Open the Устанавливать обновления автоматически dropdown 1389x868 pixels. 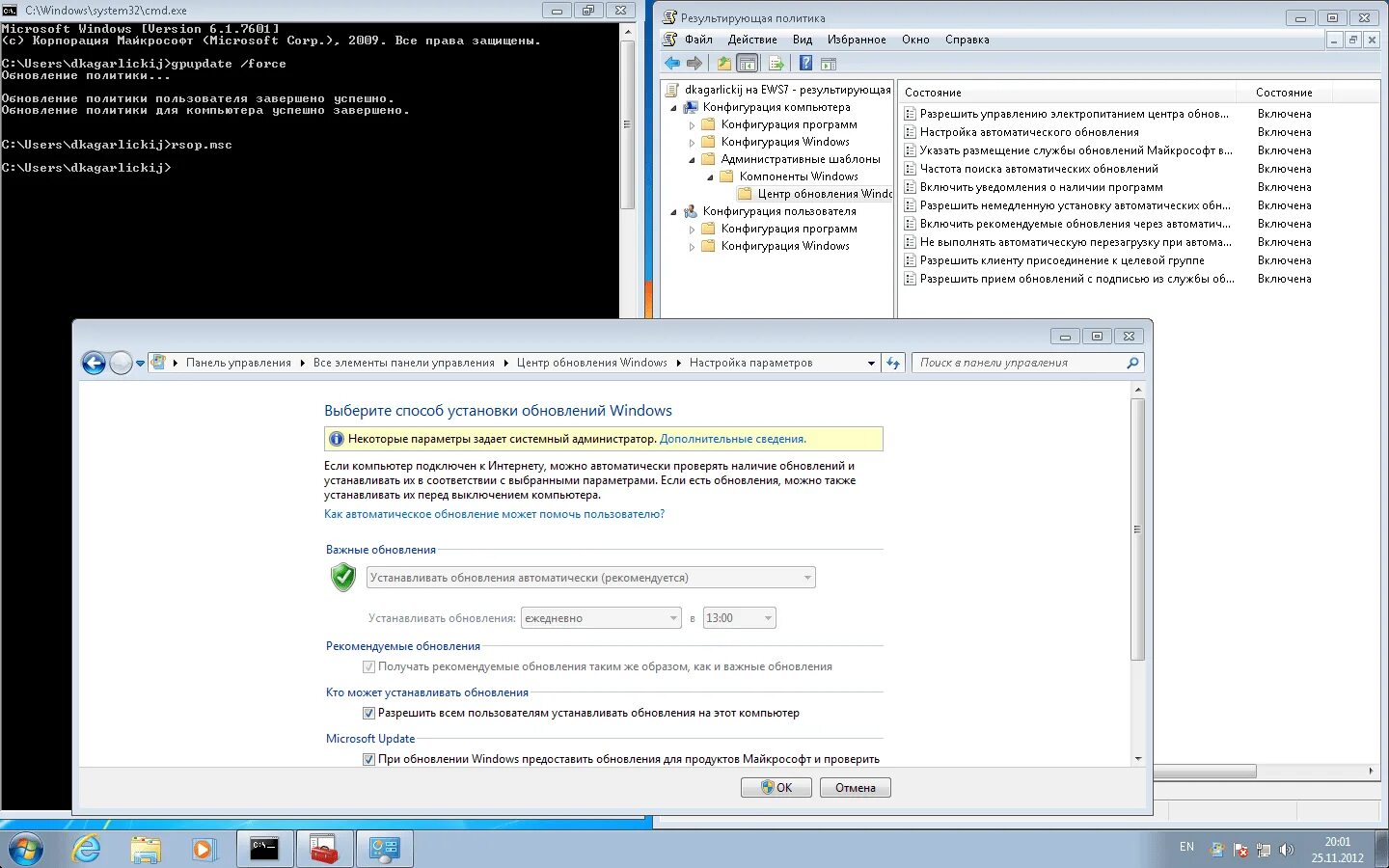(591, 578)
